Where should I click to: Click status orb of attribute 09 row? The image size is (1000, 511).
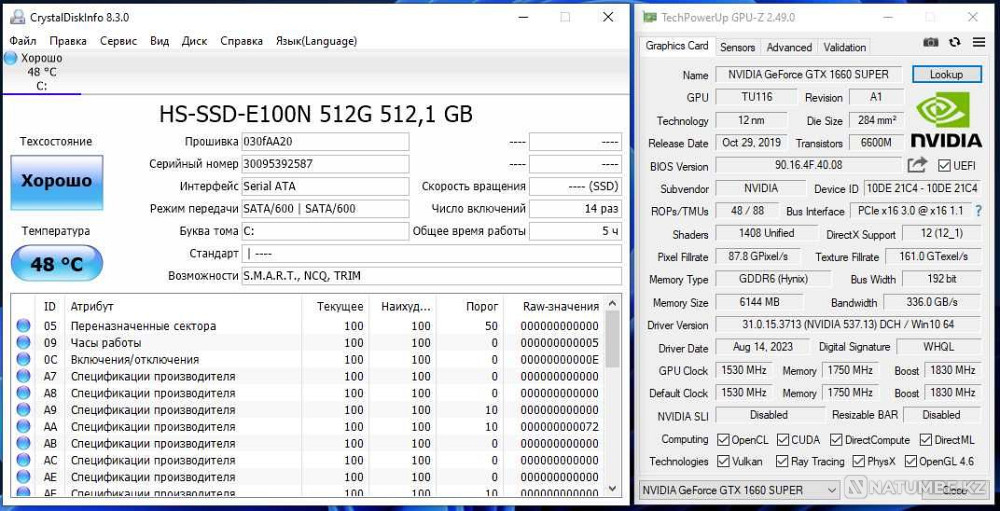[24, 343]
